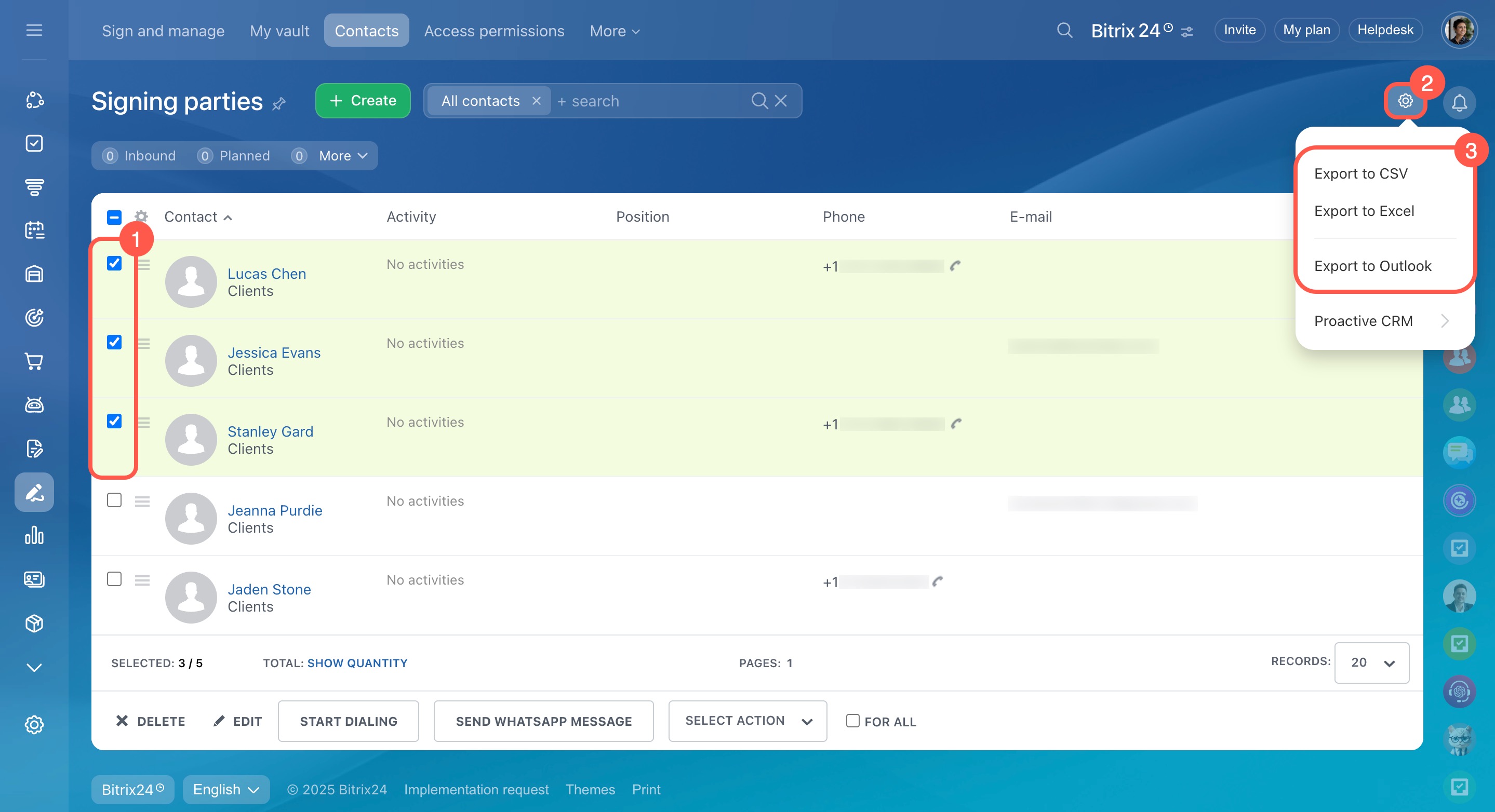The height and width of the screenshot is (812, 1495).
Task: Open the SELECT ACTION dropdown
Action: point(747,721)
